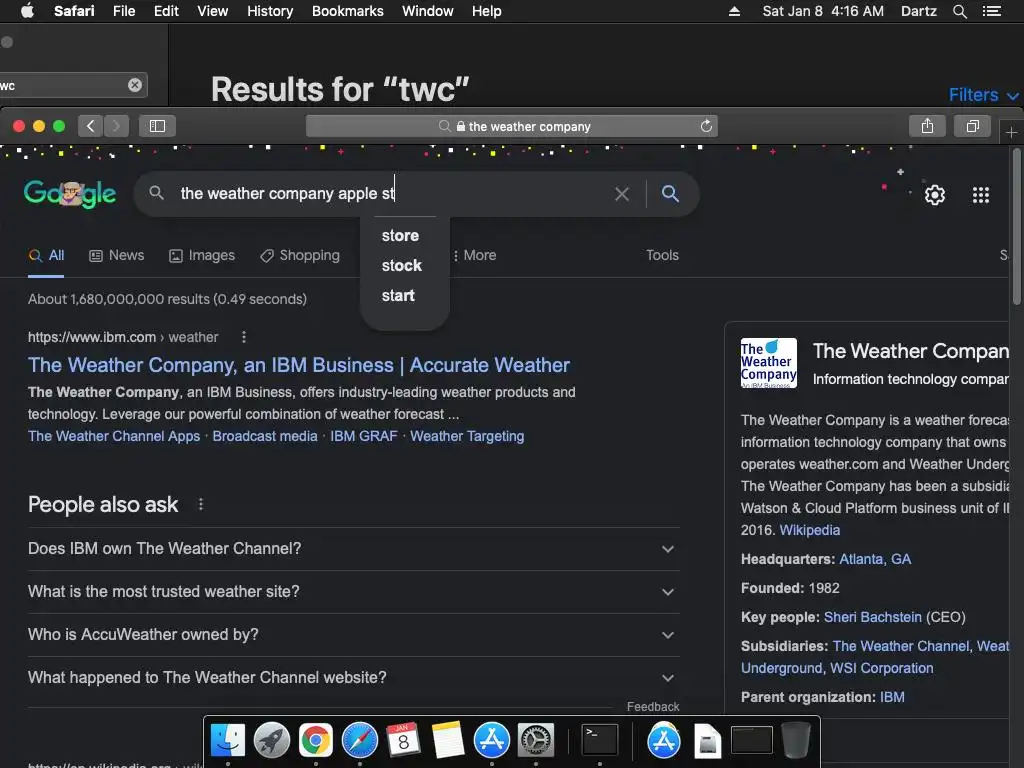Image resolution: width=1024 pixels, height=768 pixels.
Task: Open the Sheri Bachstein link
Action: click(872, 618)
